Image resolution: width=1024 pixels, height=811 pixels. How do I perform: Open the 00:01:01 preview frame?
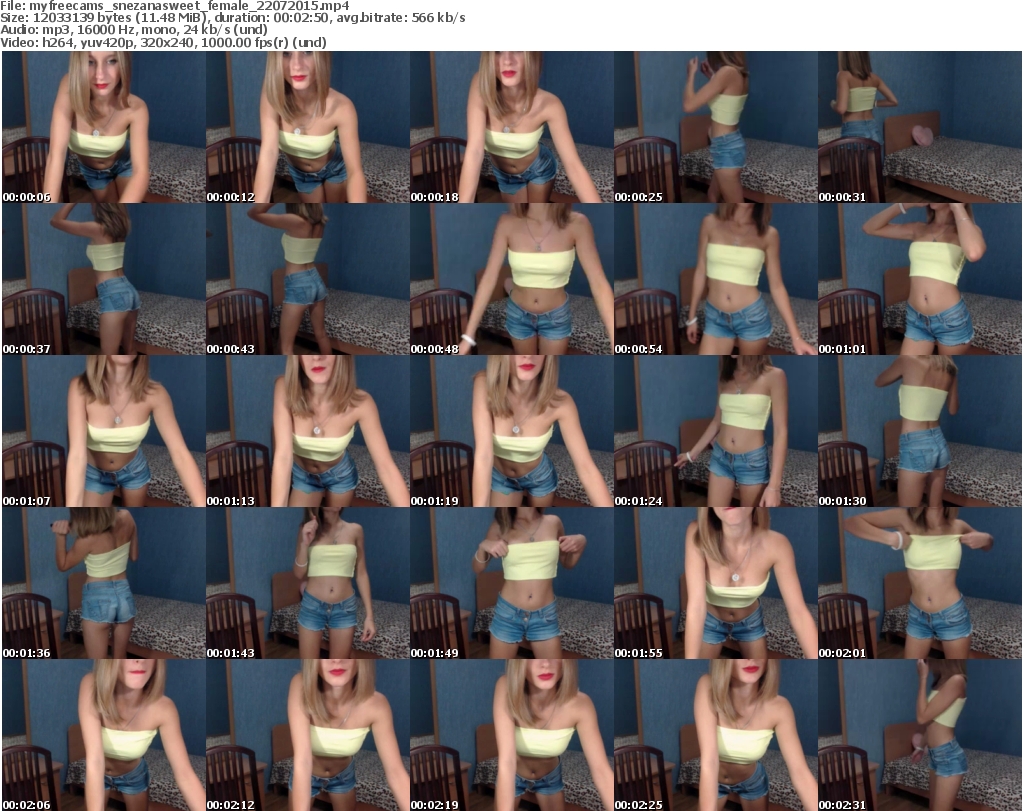[x=920, y=279]
